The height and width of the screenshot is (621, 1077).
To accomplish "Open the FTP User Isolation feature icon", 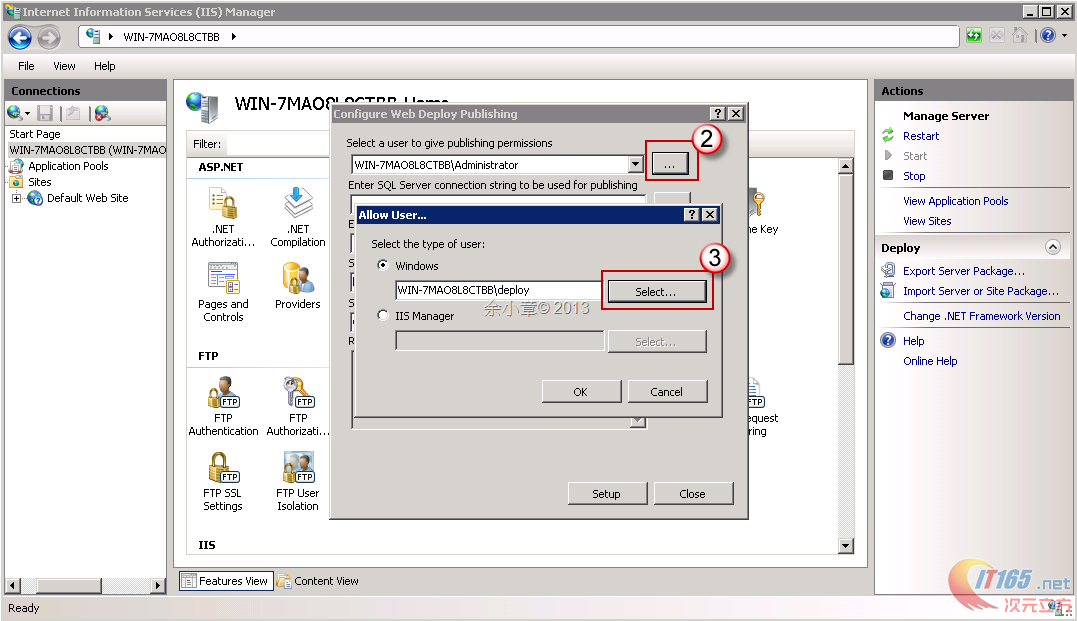I will 298,467.
